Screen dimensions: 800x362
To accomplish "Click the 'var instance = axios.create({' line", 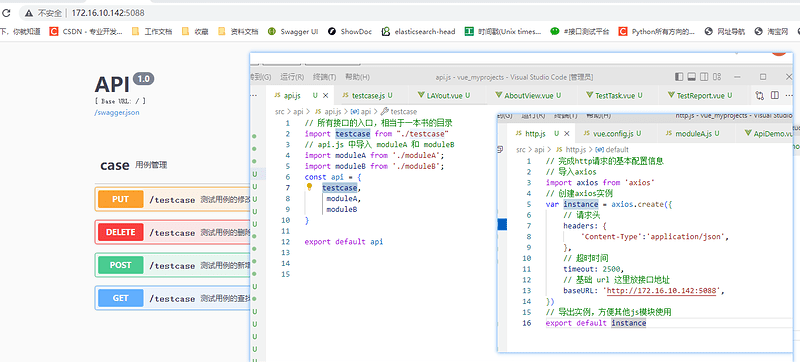I will (x=609, y=204).
